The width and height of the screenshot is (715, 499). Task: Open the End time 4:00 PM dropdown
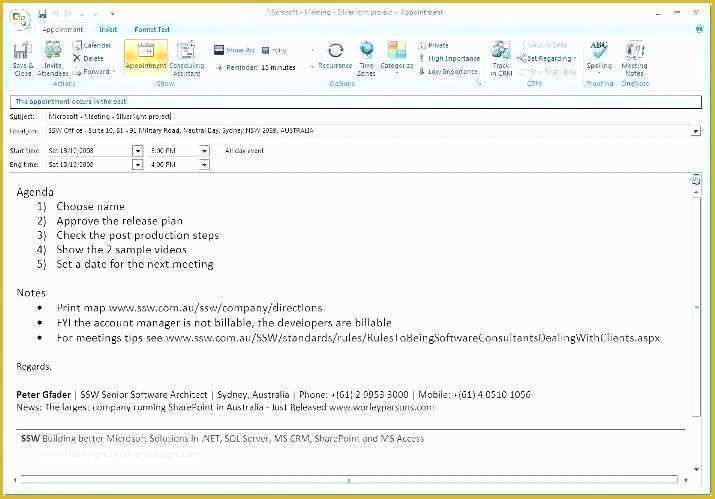click(x=204, y=165)
